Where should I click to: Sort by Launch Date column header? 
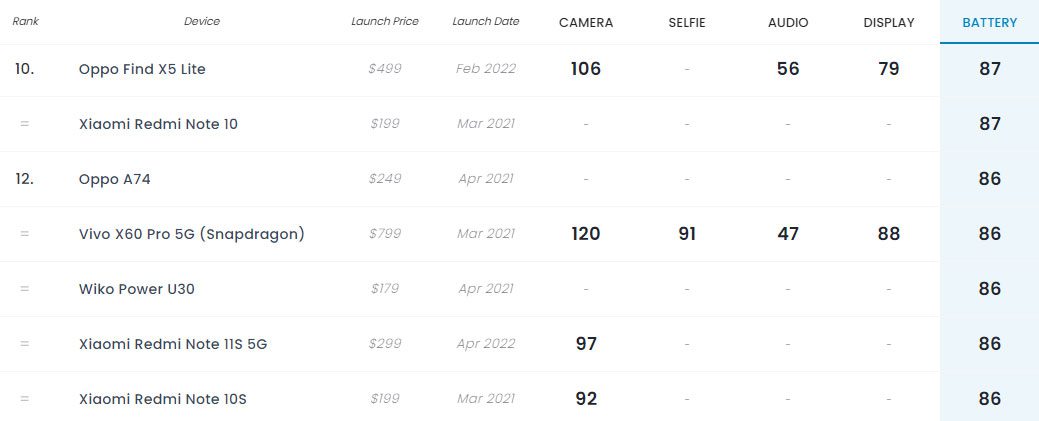[x=485, y=21]
